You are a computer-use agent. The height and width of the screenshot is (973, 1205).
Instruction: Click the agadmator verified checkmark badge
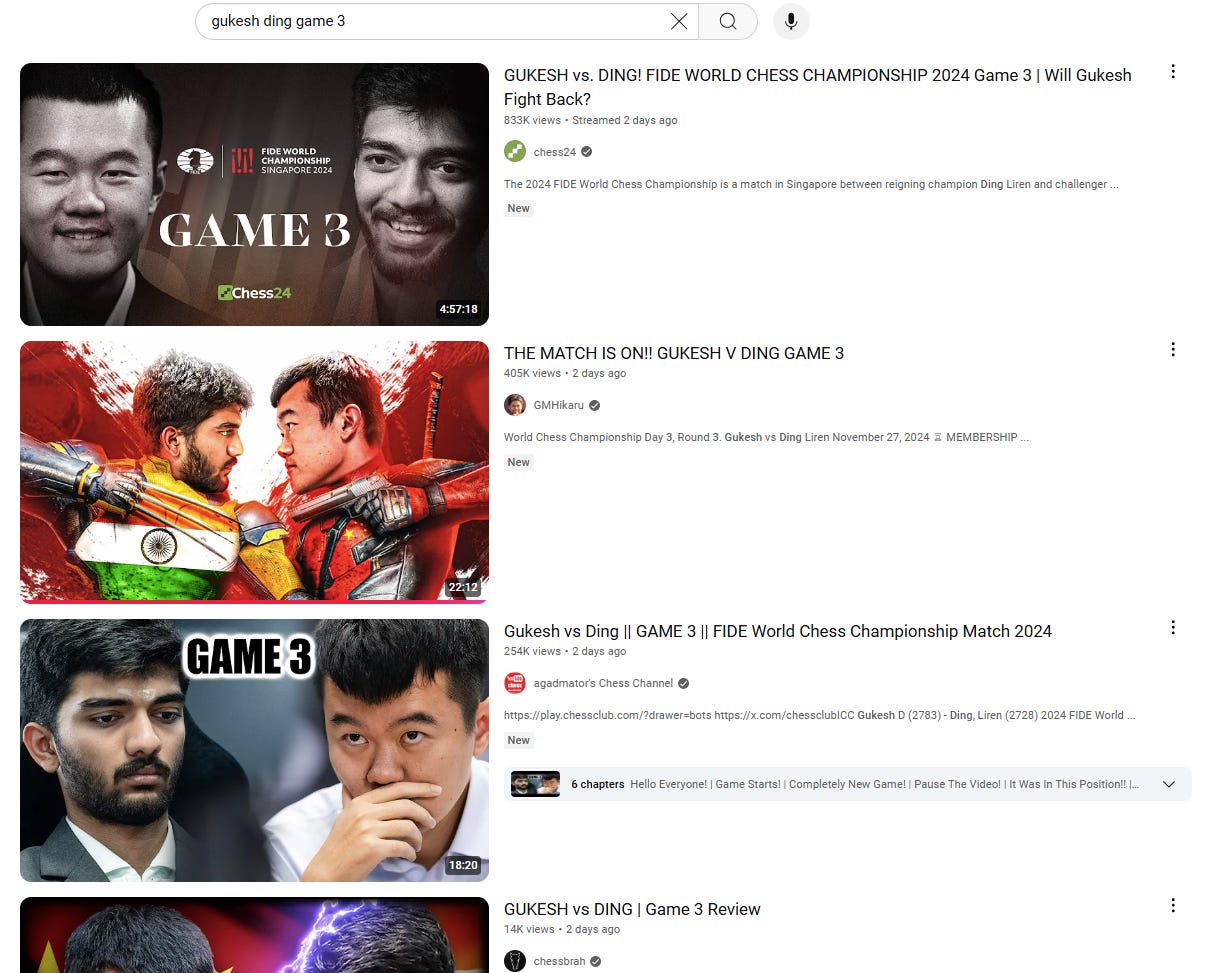(684, 683)
